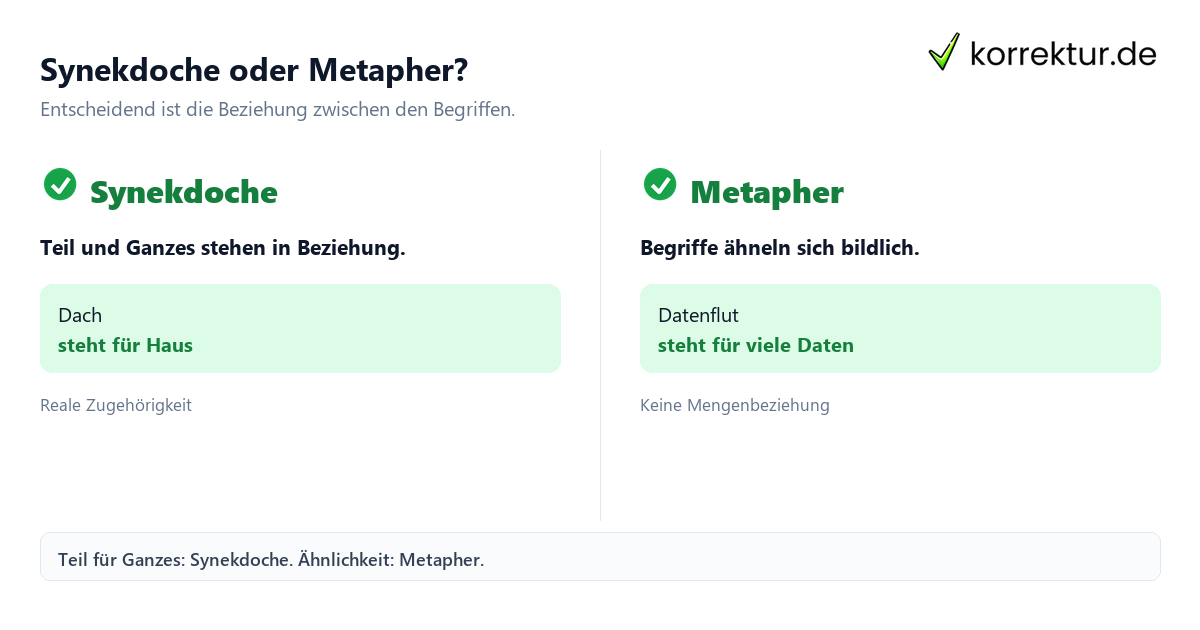Click the Datenflut example card
1200x630 pixels.
[x=900, y=328]
